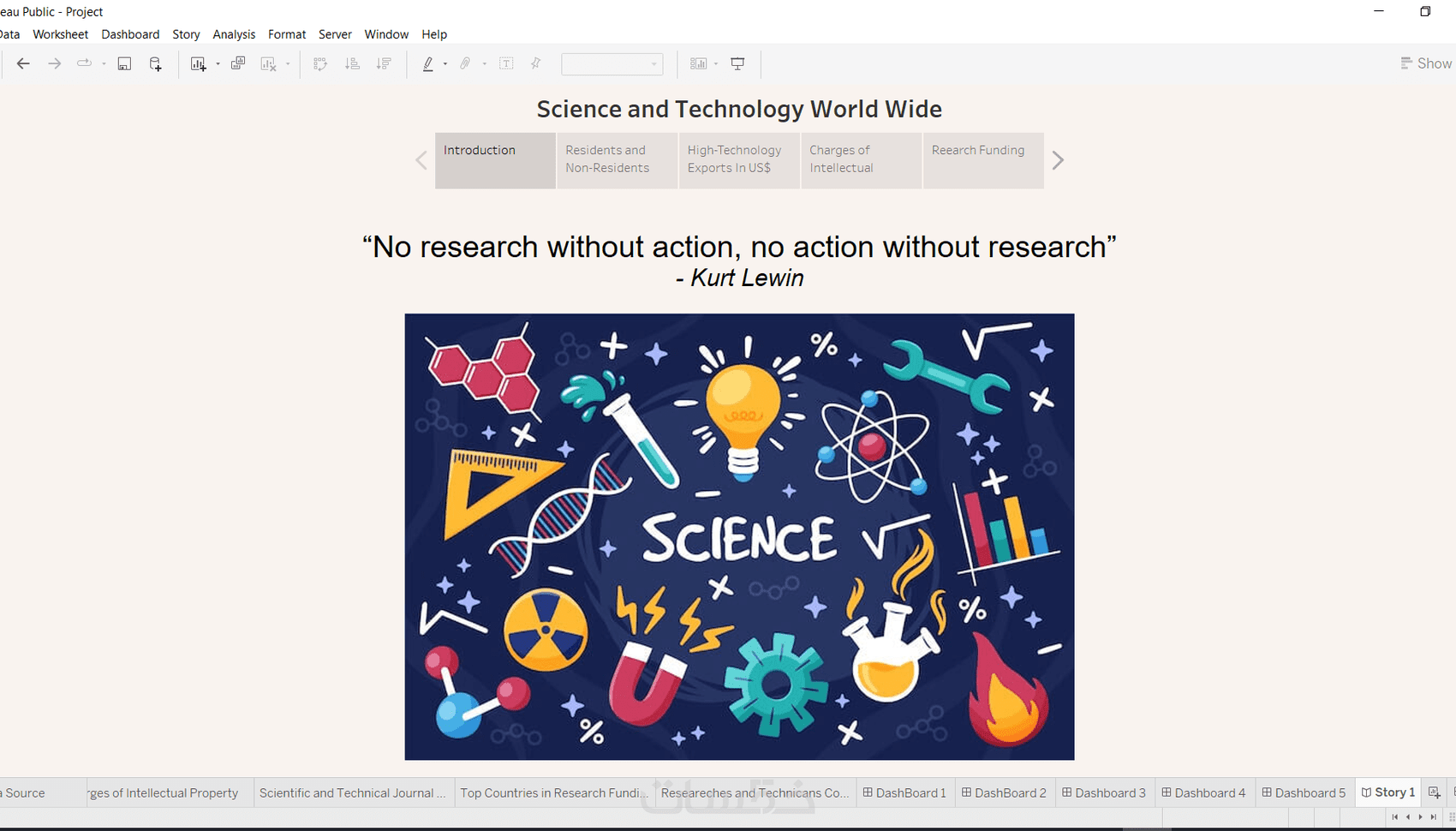Open Charges of Intellectual story point

862,160
